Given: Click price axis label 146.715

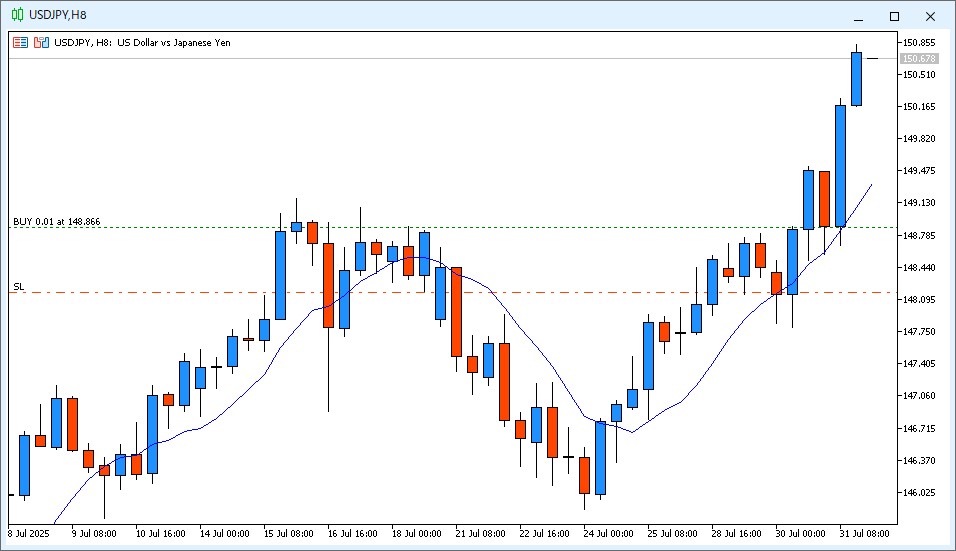Looking at the screenshot, I should tap(919, 428).
